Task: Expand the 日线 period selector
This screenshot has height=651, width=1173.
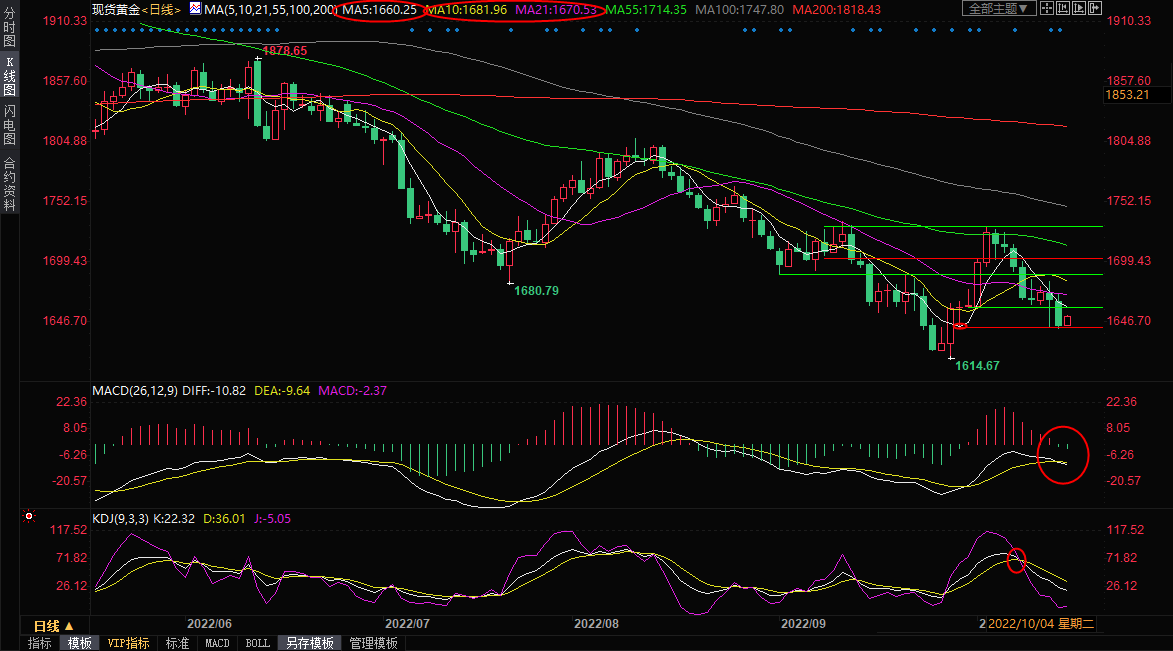Action: pyautogui.click(x=55, y=625)
